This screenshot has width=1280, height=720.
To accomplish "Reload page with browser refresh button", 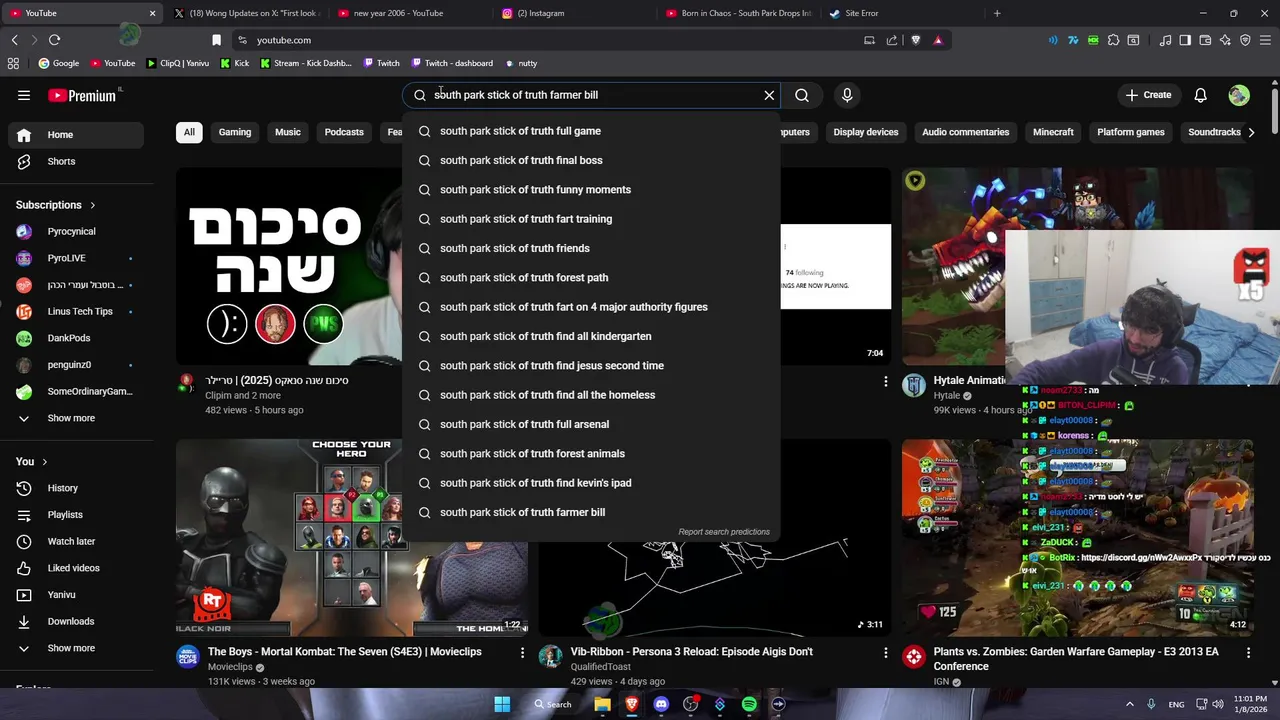I will (x=54, y=40).
